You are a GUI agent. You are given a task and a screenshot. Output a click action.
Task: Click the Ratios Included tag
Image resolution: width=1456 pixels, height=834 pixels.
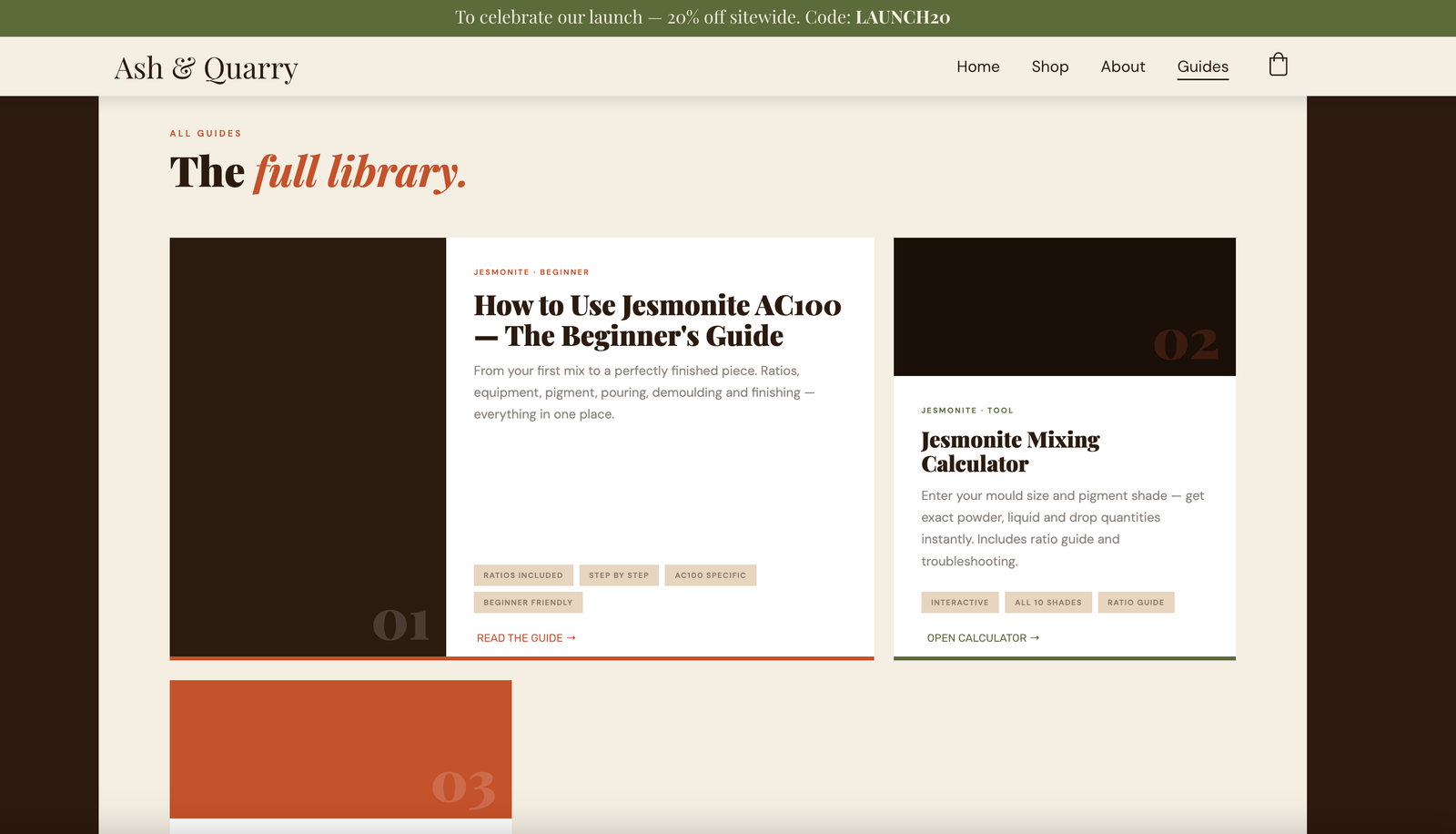[523, 575]
